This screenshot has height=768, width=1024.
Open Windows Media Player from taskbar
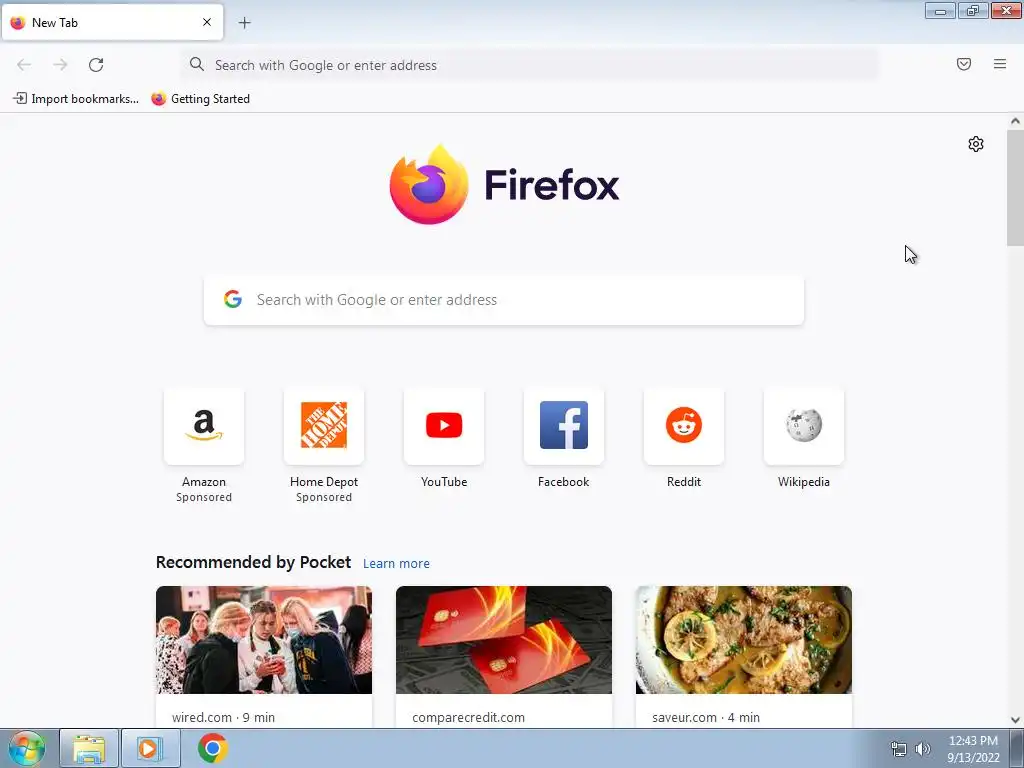150,748
